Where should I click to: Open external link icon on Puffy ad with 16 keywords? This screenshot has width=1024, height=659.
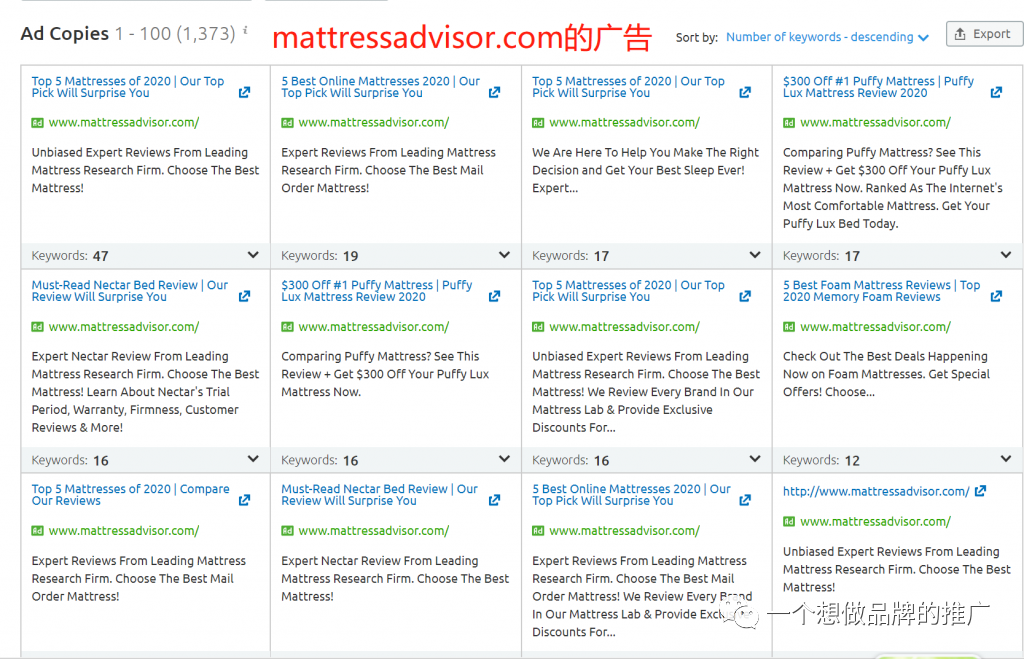494,297
